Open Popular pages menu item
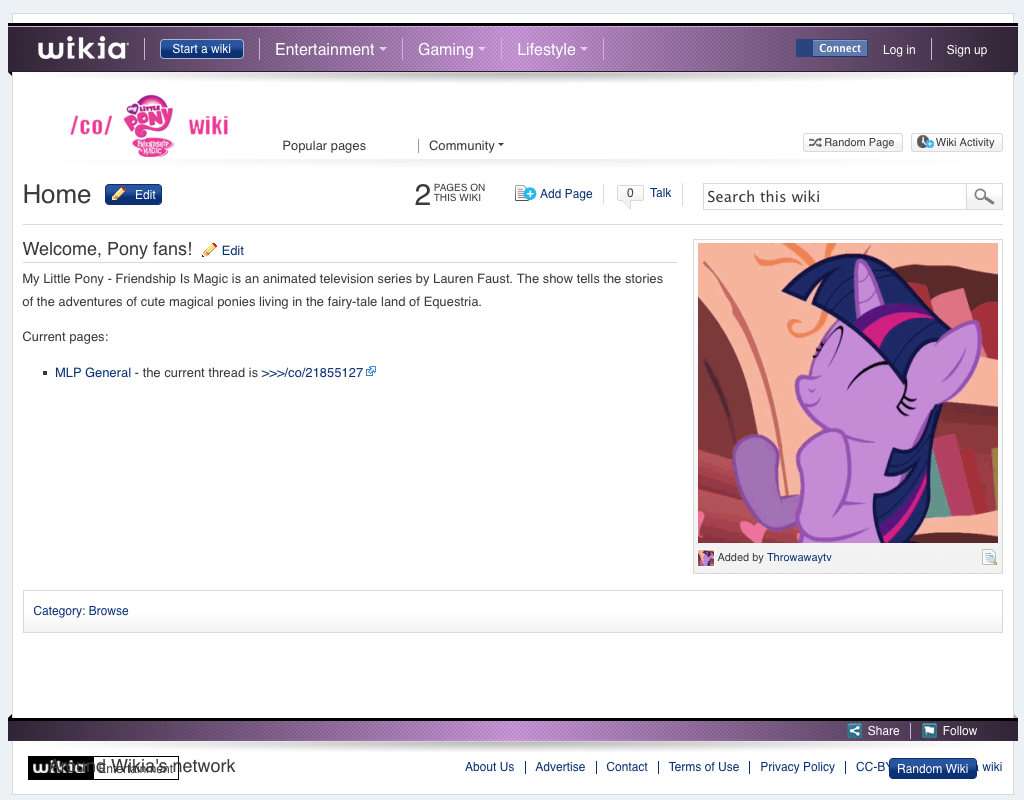The height and width of the screenshot is (800, 1024). pyautogui.click(x=324, y=145)
